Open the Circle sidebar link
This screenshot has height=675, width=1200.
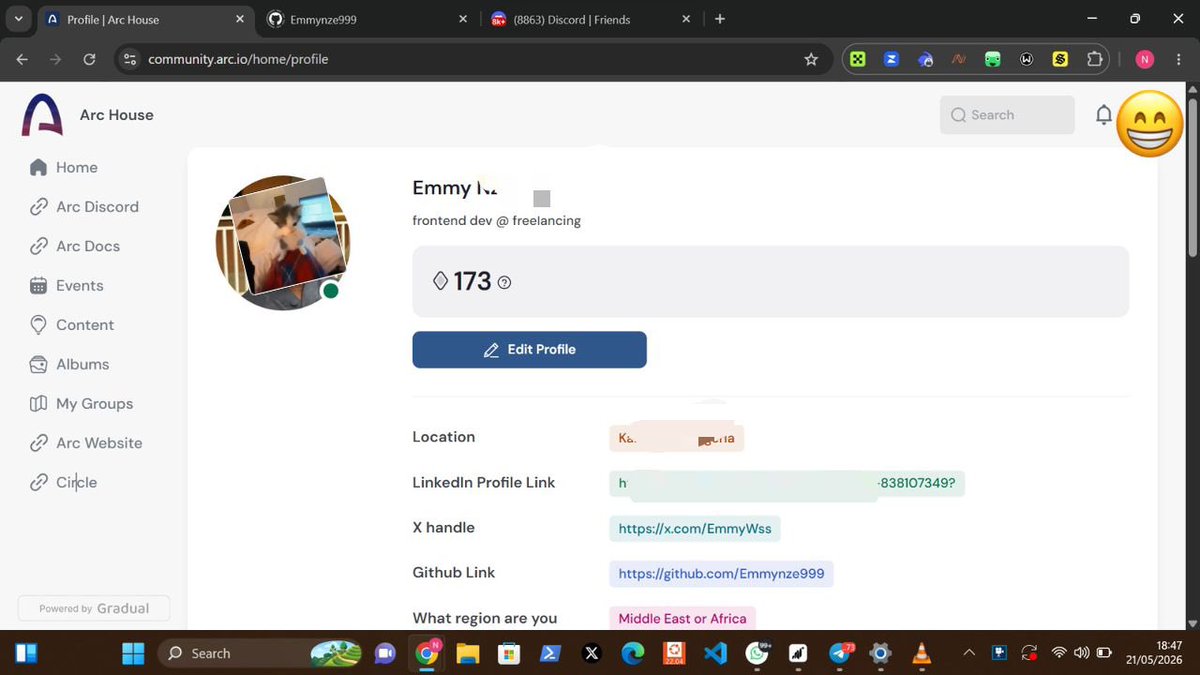pyautogui.click(x=63, y=482)
